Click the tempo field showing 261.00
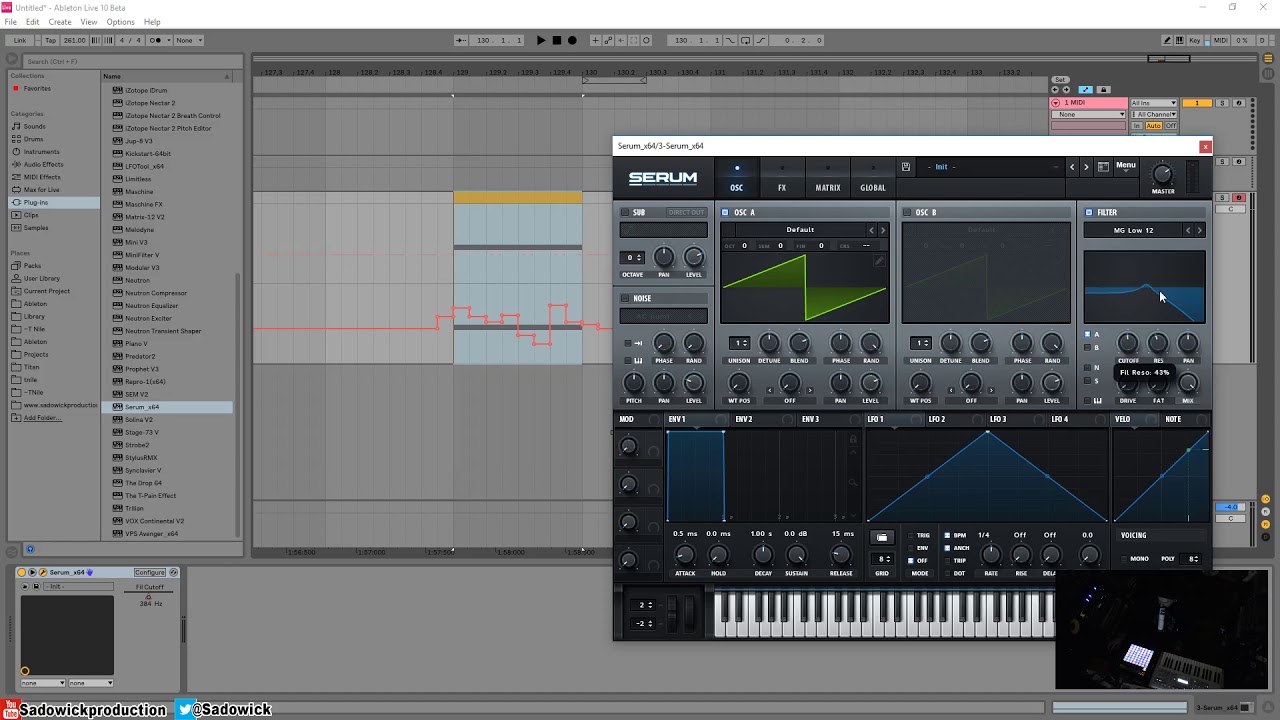 coord(75,40)
